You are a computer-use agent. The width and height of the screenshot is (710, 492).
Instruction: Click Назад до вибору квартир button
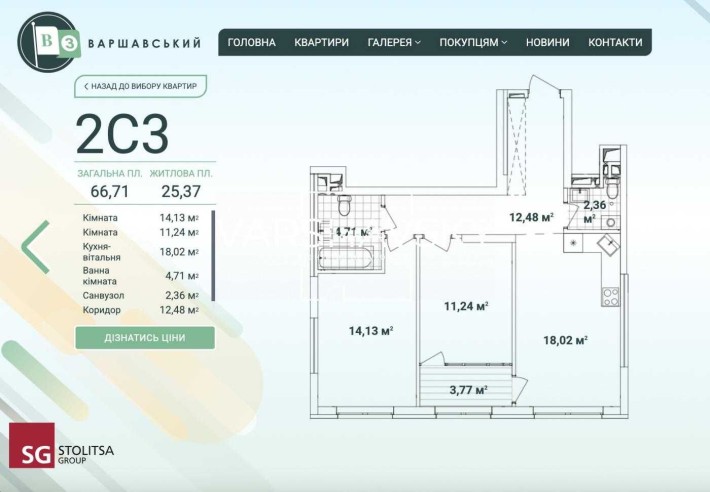pyautogui.click(x=140, y=86)
